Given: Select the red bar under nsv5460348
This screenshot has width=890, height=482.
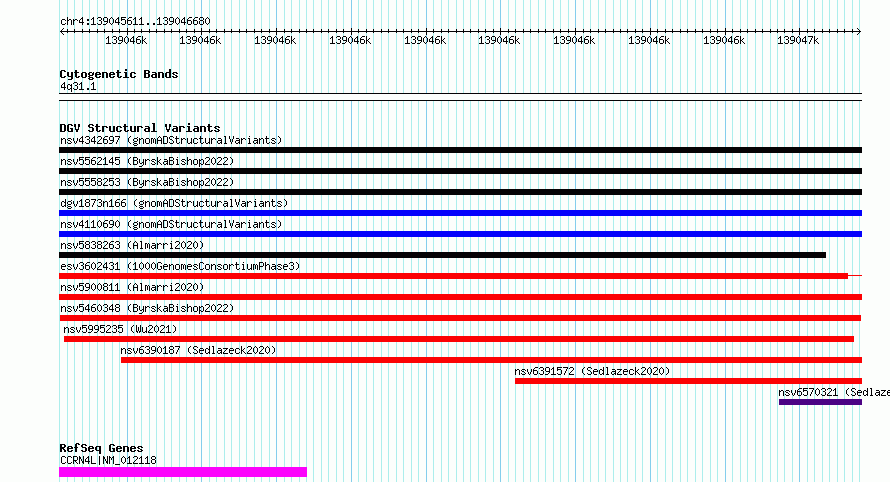Looking at the screenshot, I should click(x=460, y=318).
